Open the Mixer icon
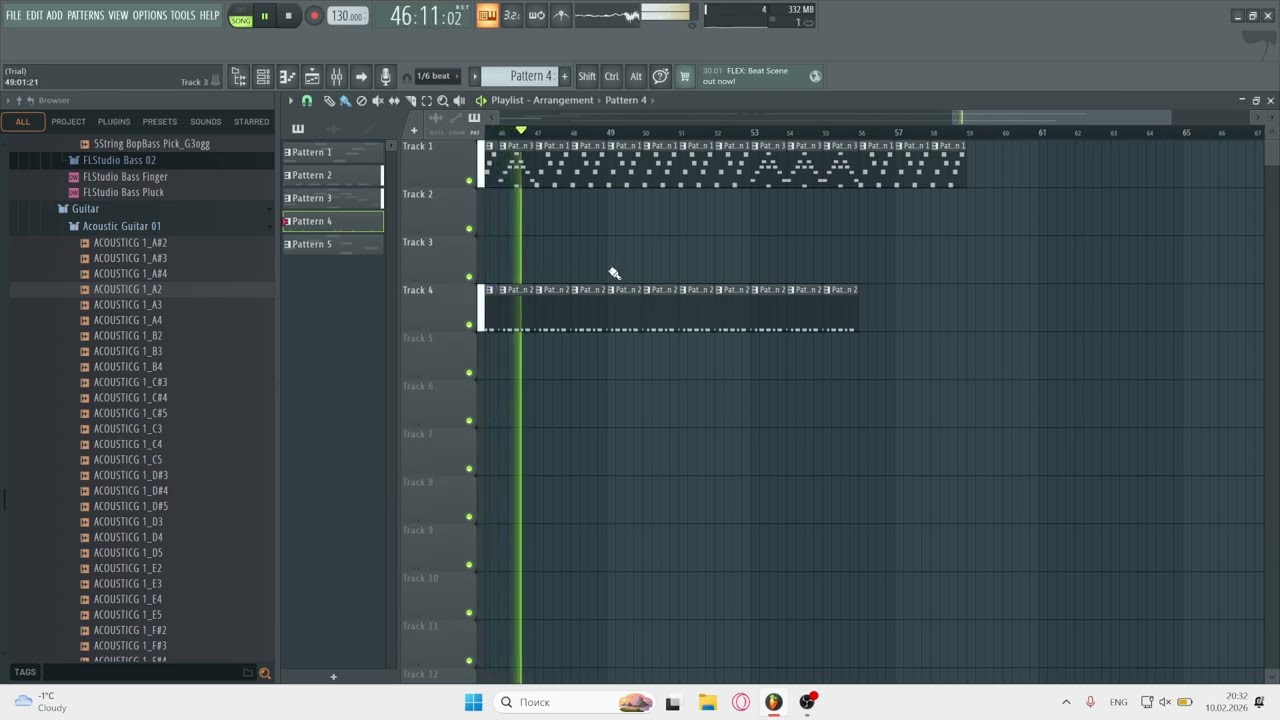The height and width of the screenshot is (720, 1280). tap(336, 77)
